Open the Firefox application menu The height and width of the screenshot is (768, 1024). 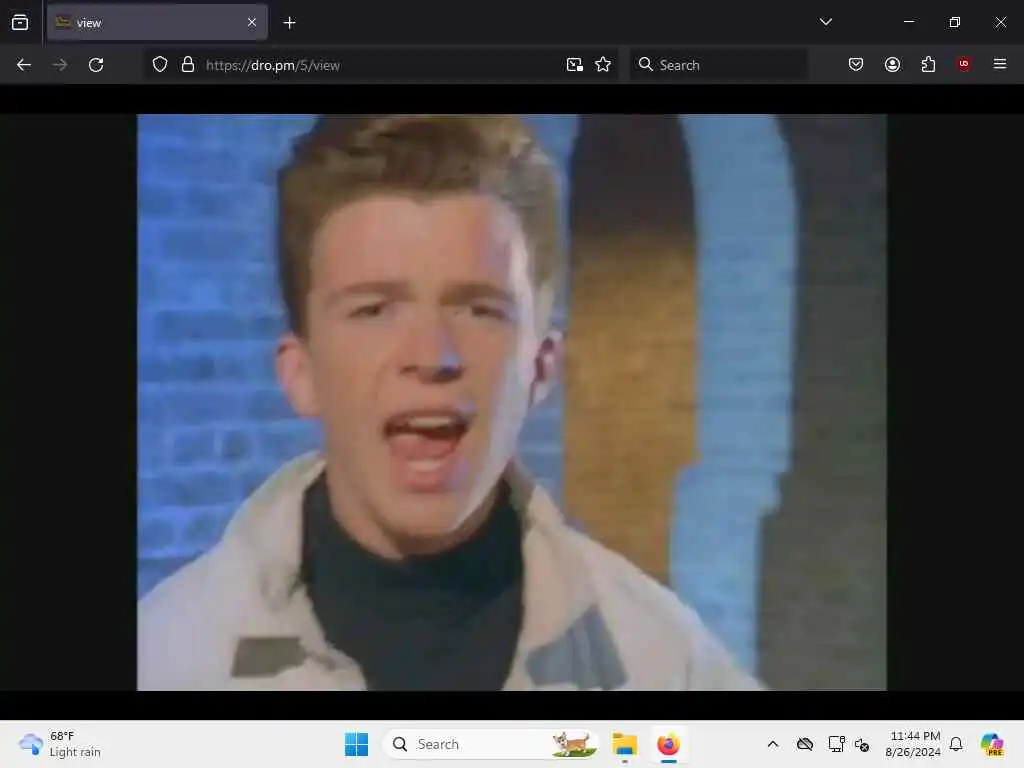pos(1000,64)
